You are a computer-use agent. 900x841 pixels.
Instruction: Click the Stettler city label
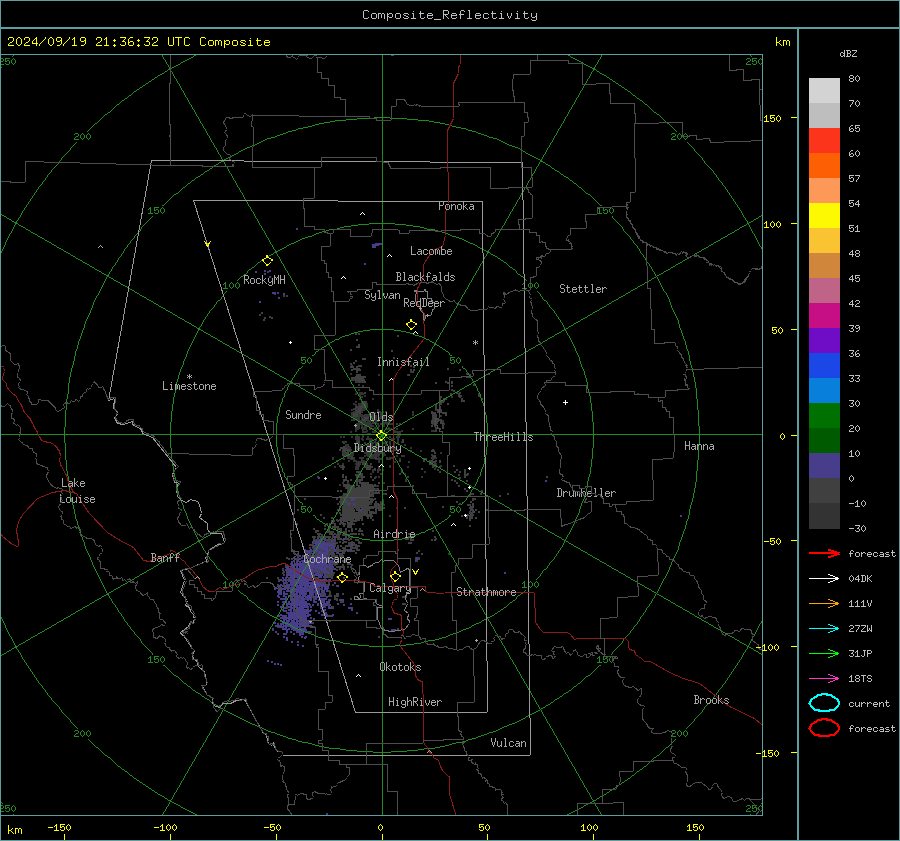click(x=583, y=289)
